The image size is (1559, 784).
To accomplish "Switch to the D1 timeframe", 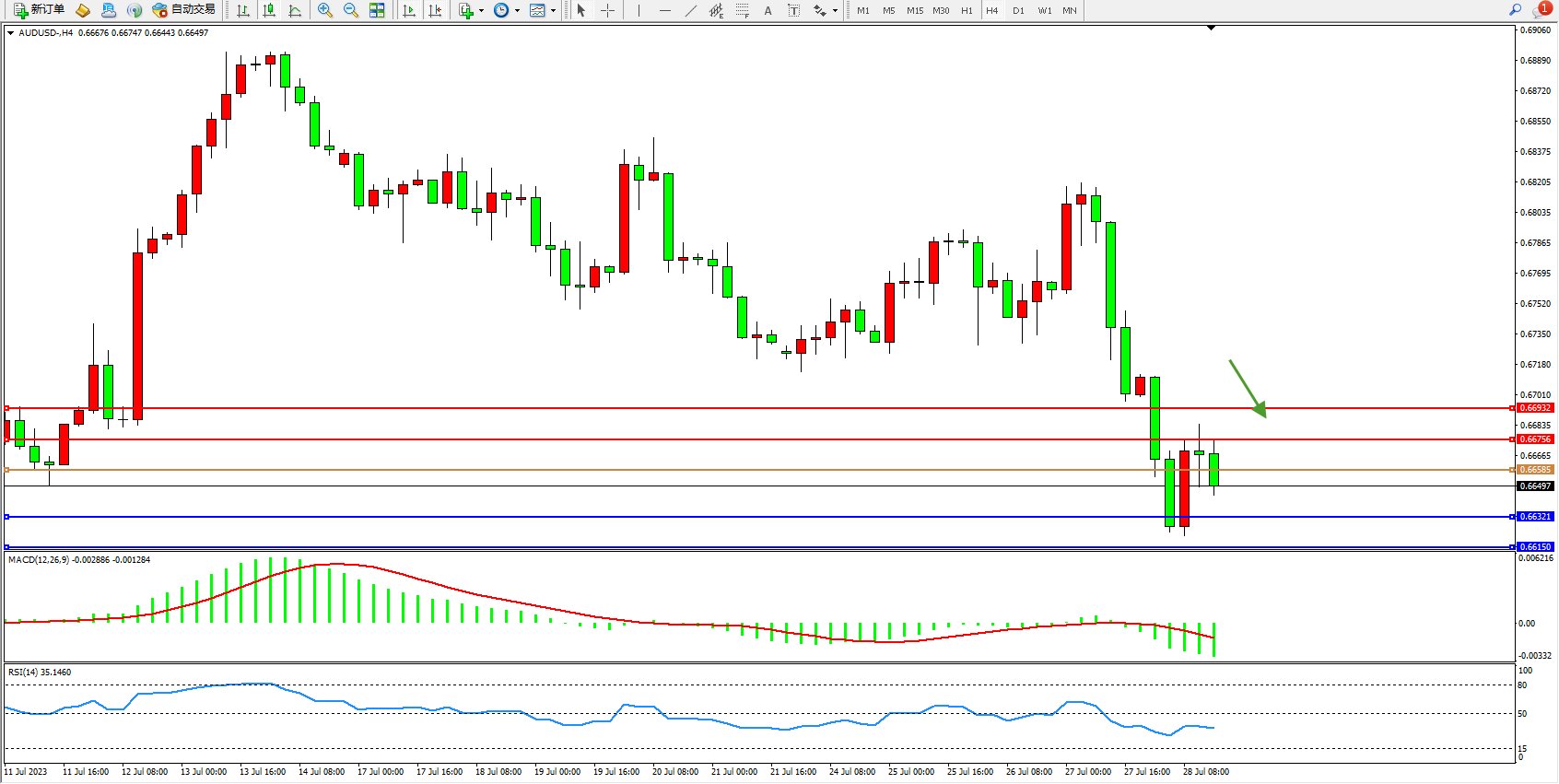I will pos(1018,11).
